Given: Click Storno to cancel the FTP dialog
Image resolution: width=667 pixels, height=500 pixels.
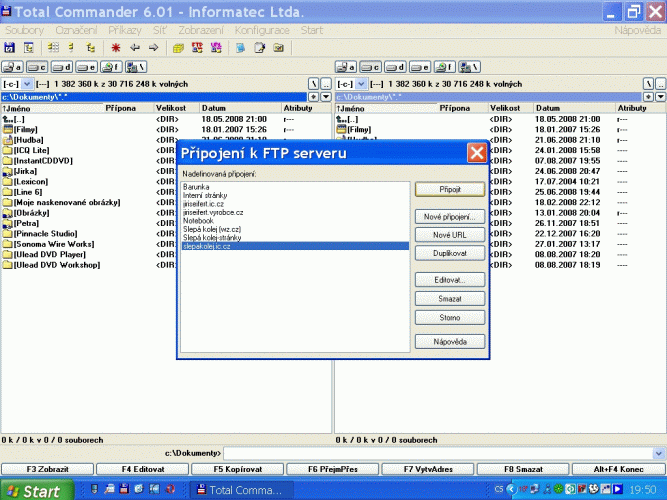Looking at the screenshot, I should pos(449,317).
